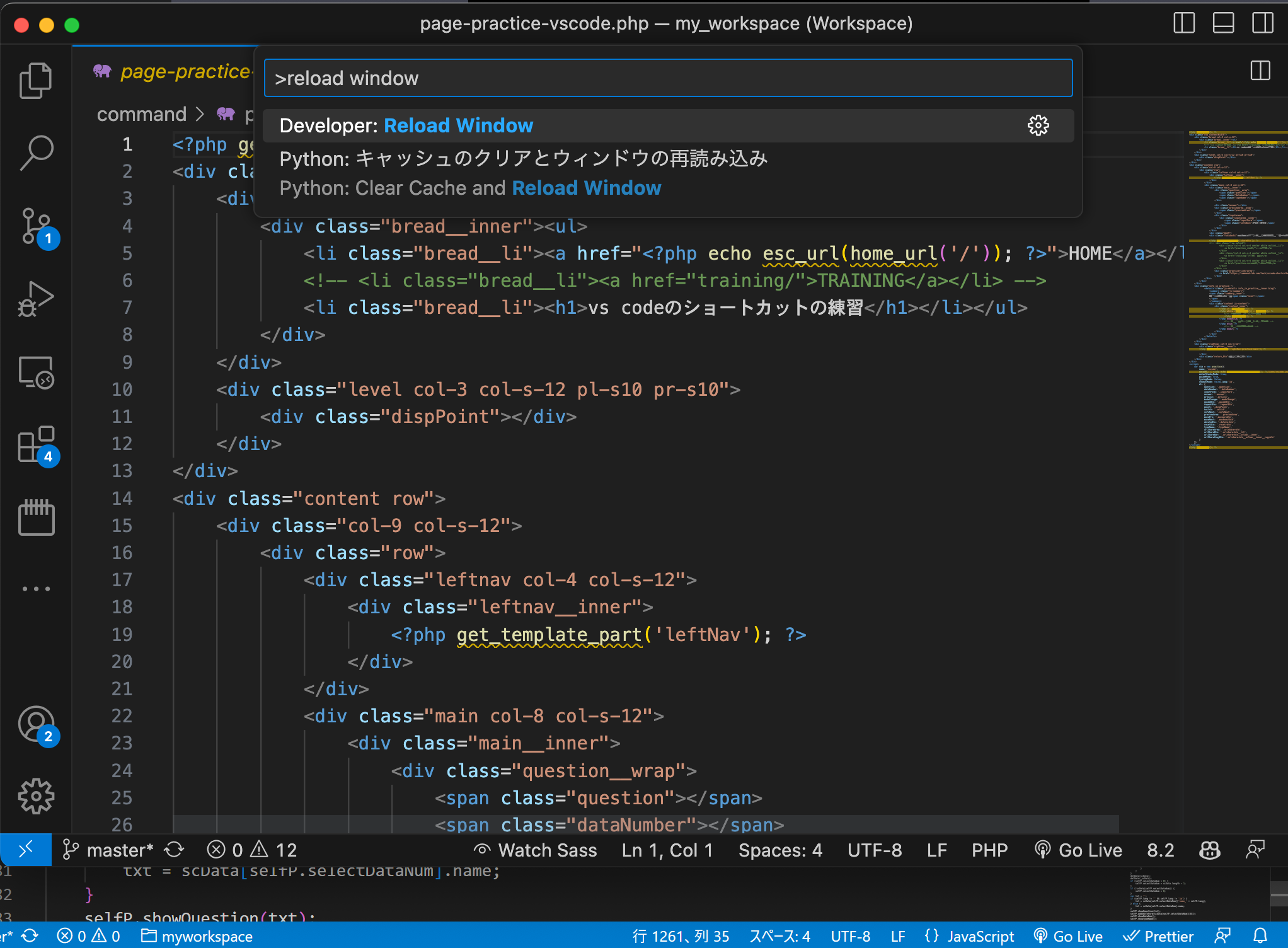Select Japanese Python cache clear and reload command
This screenshot has width=1288, height=948.
click(668, 158)
